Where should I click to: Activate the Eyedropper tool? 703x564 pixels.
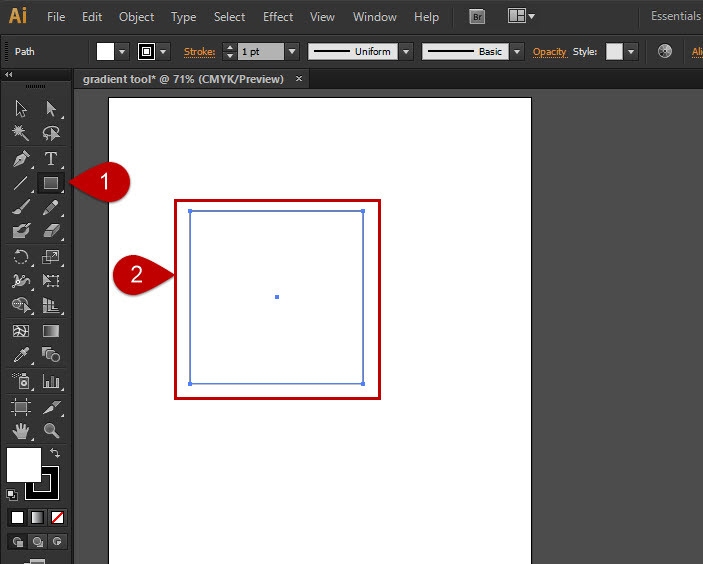pos(20,355)
